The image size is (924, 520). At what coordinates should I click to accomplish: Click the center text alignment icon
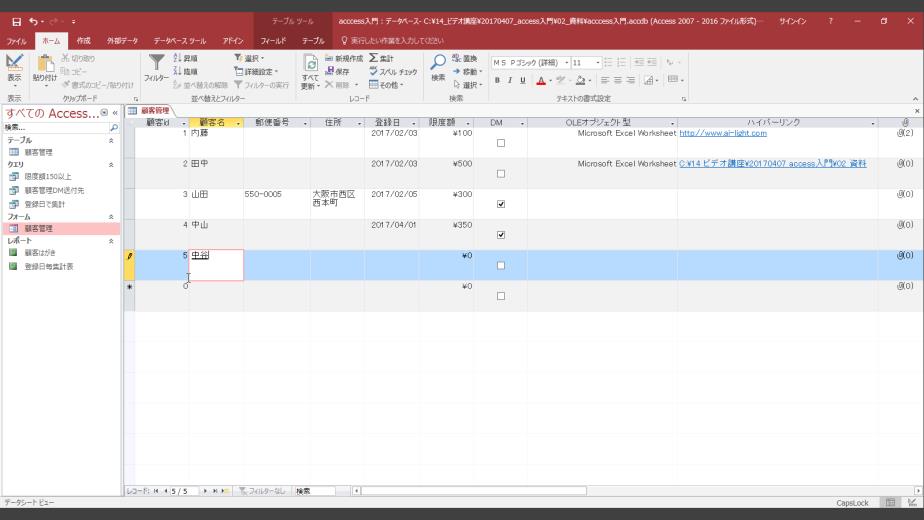(618, 80)
